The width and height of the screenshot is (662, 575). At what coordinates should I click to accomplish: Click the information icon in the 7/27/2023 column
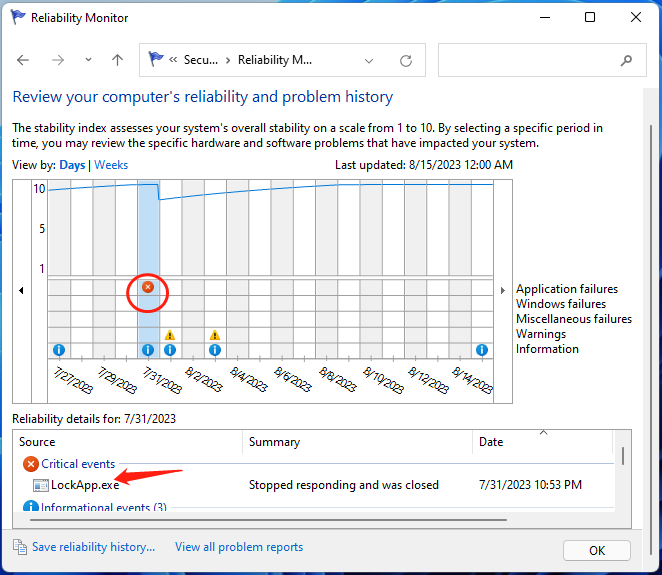coord(59,350)
